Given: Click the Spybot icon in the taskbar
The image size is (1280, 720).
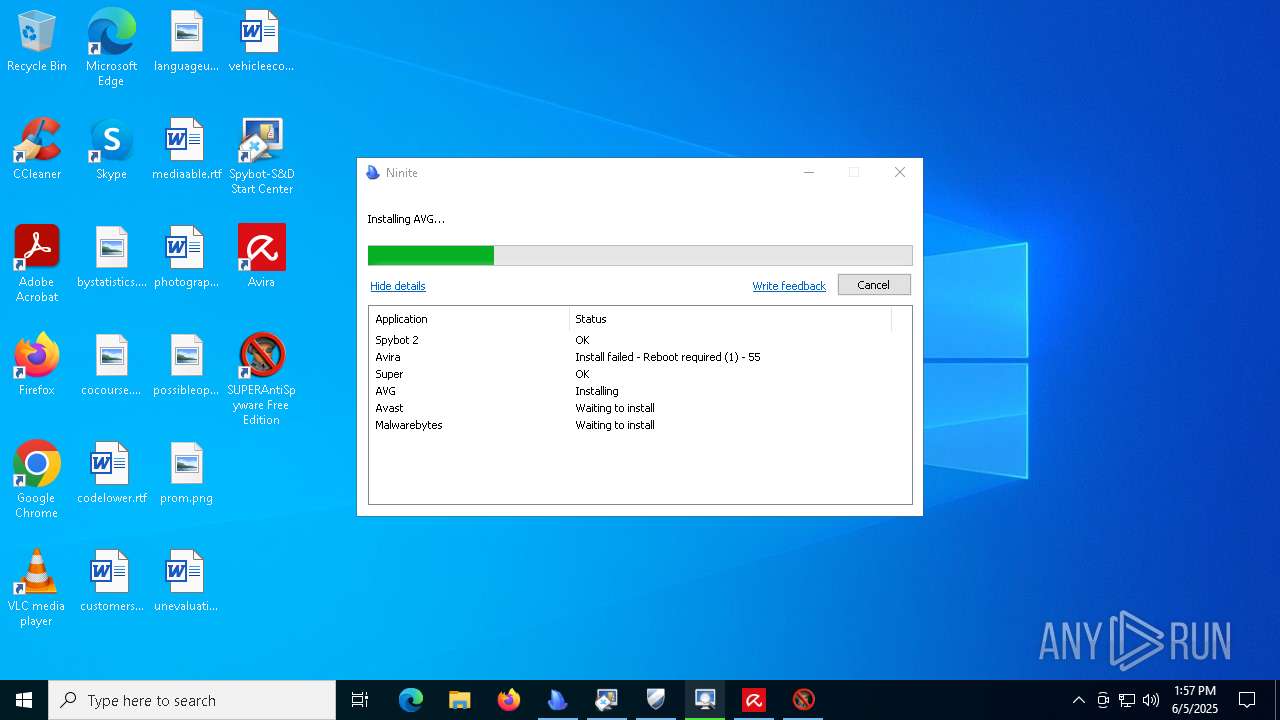Looking at the screenshot, I should [x=607, y=700].
